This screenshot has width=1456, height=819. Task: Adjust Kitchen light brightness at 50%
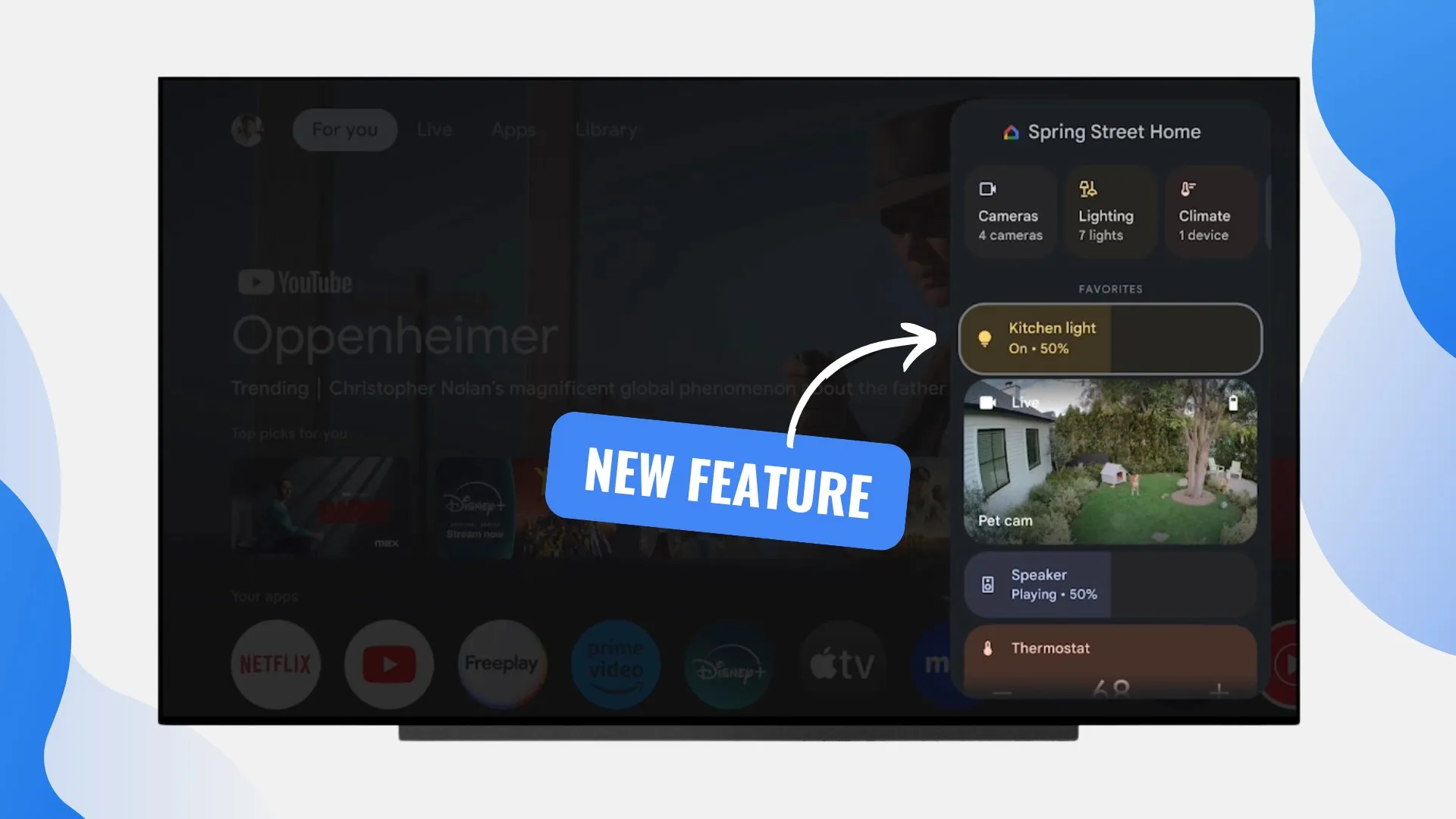click(1110, 338)
